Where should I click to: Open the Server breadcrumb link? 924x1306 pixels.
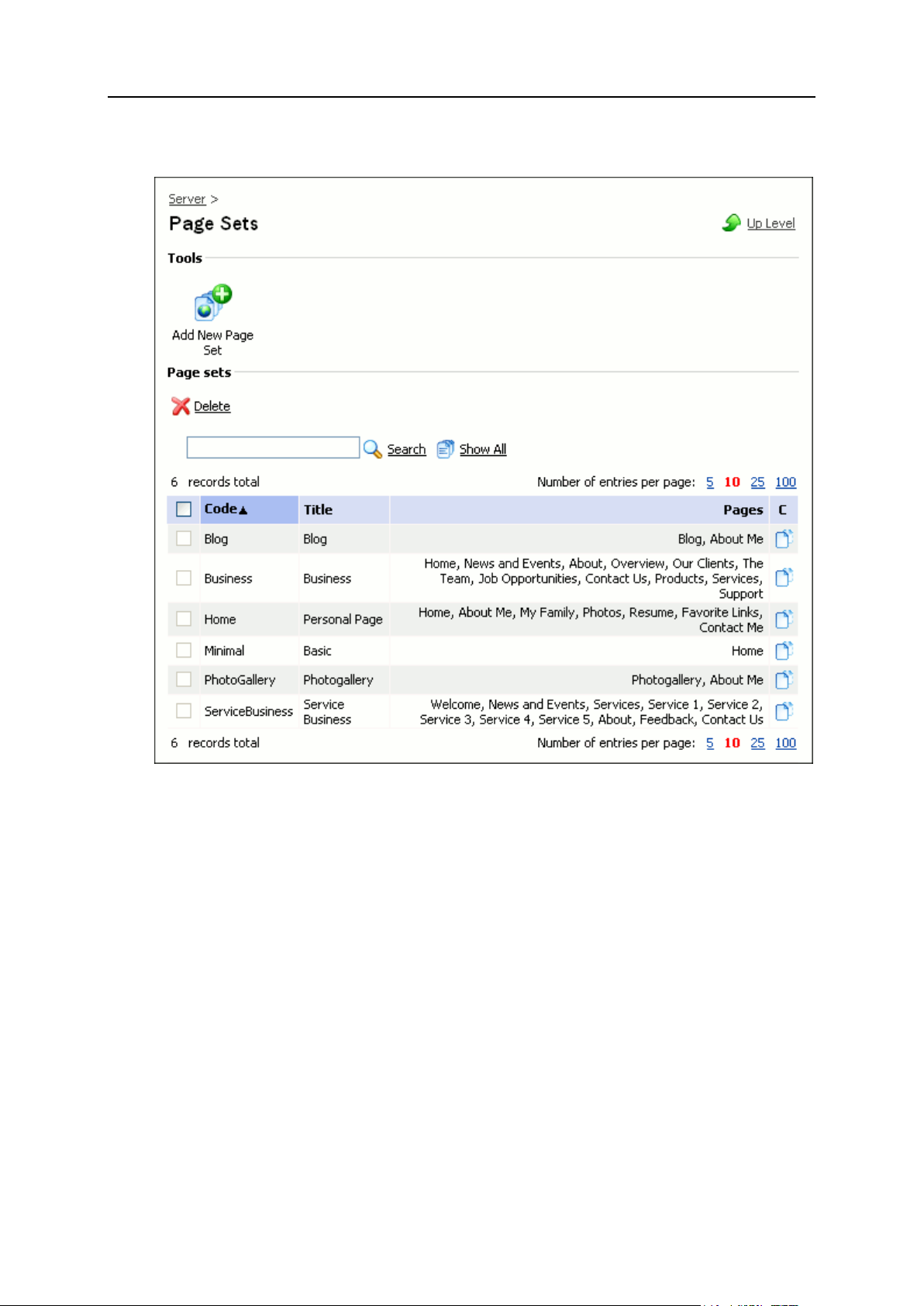pyautogui.click(x=187, y=199)
